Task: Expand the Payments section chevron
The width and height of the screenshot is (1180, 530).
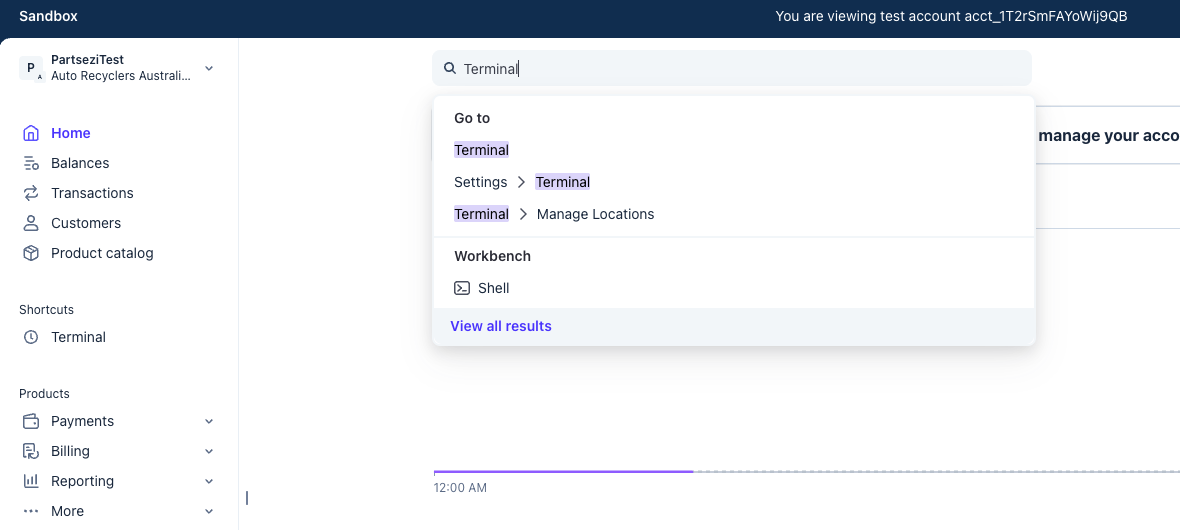Action: click(209, 421)
